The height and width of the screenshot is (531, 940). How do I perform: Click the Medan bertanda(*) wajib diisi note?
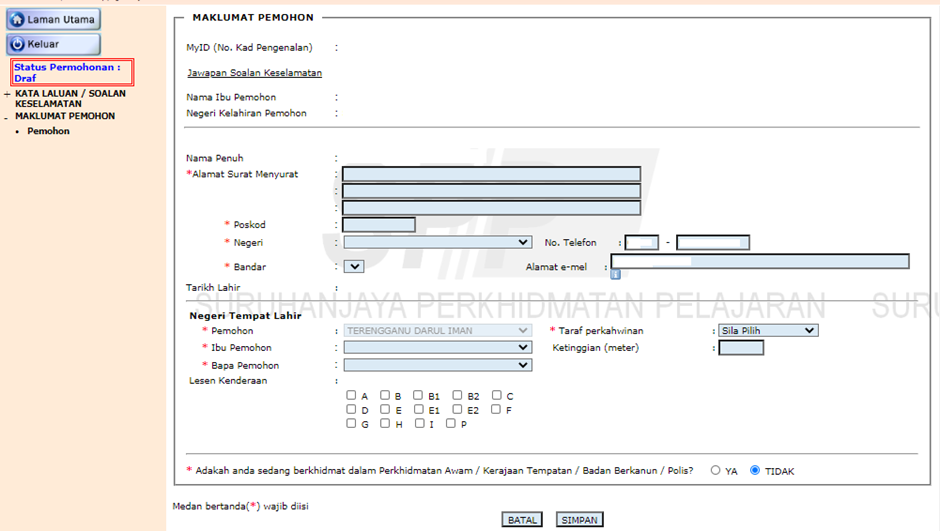[x=240, y=506]
